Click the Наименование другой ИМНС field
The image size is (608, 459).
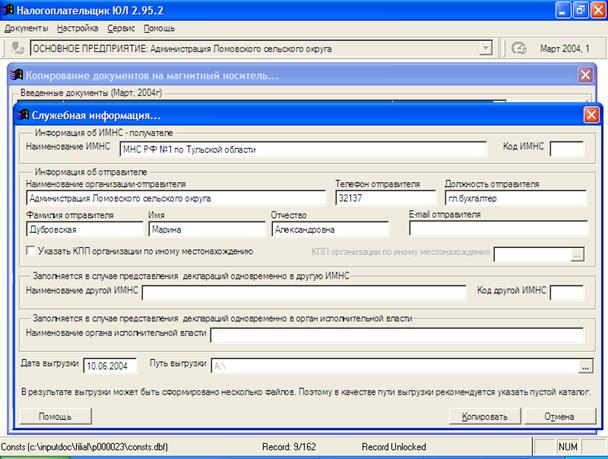[304, 293]
